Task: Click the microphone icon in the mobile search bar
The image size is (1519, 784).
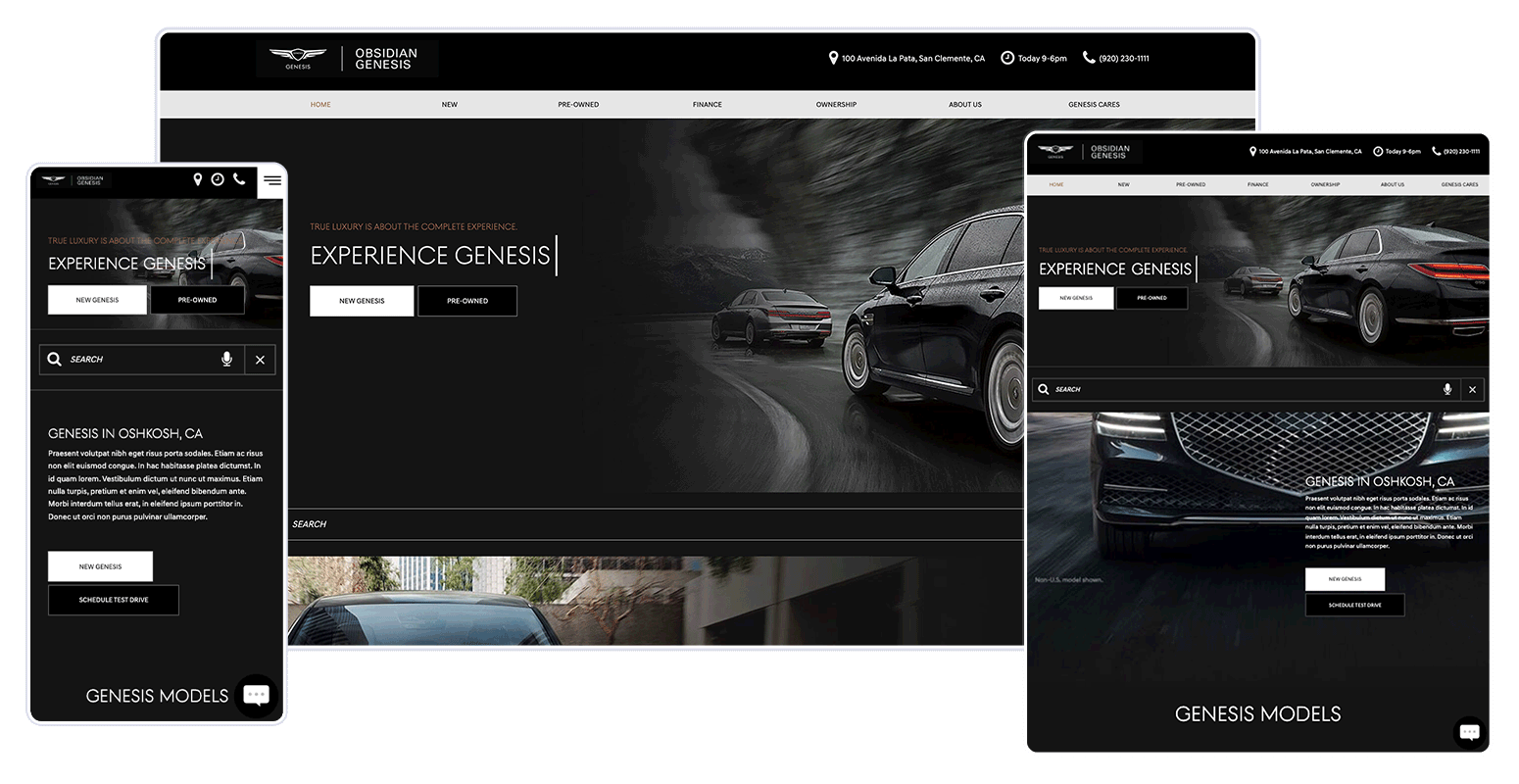Action: click(226, 360)
